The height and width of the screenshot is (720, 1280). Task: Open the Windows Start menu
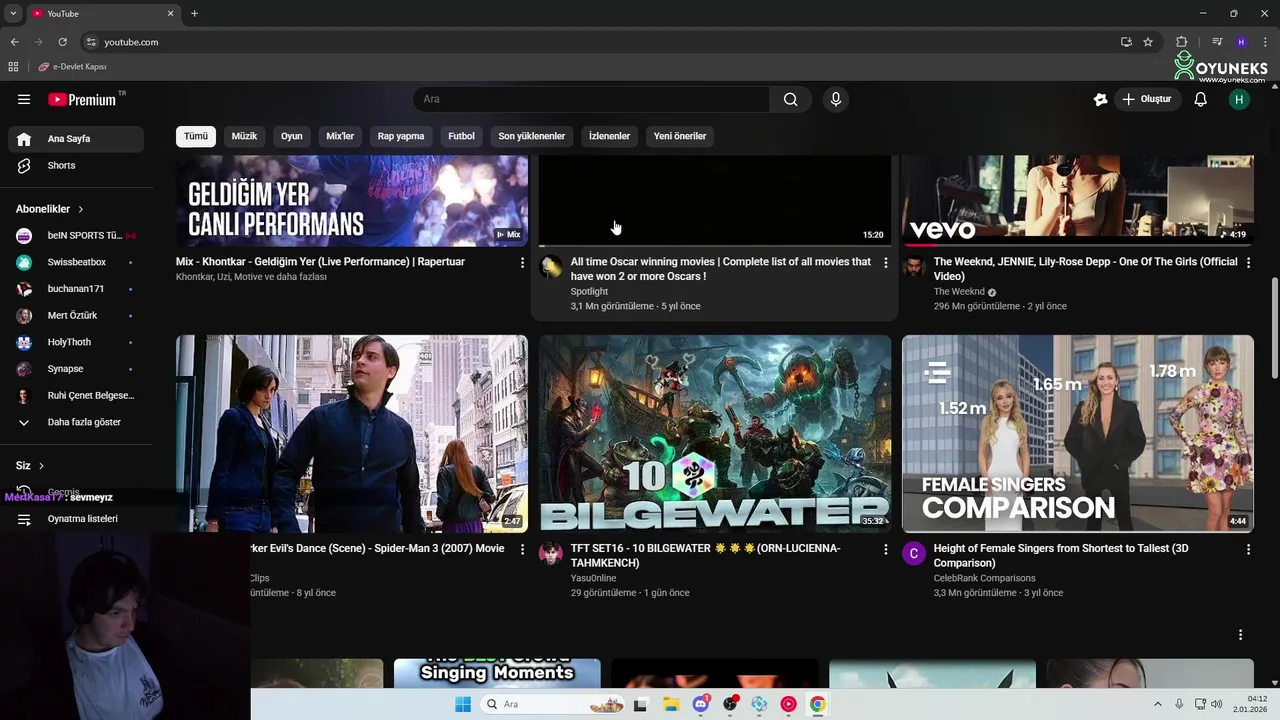click(462, 704)
